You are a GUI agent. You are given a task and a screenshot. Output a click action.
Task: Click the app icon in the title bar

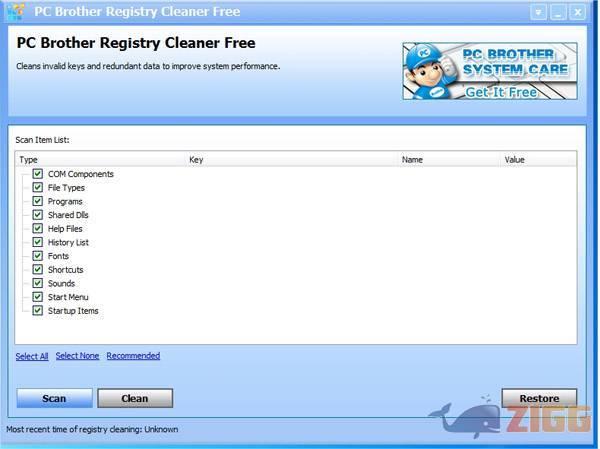pyautogui.click(x=16, y=11)
